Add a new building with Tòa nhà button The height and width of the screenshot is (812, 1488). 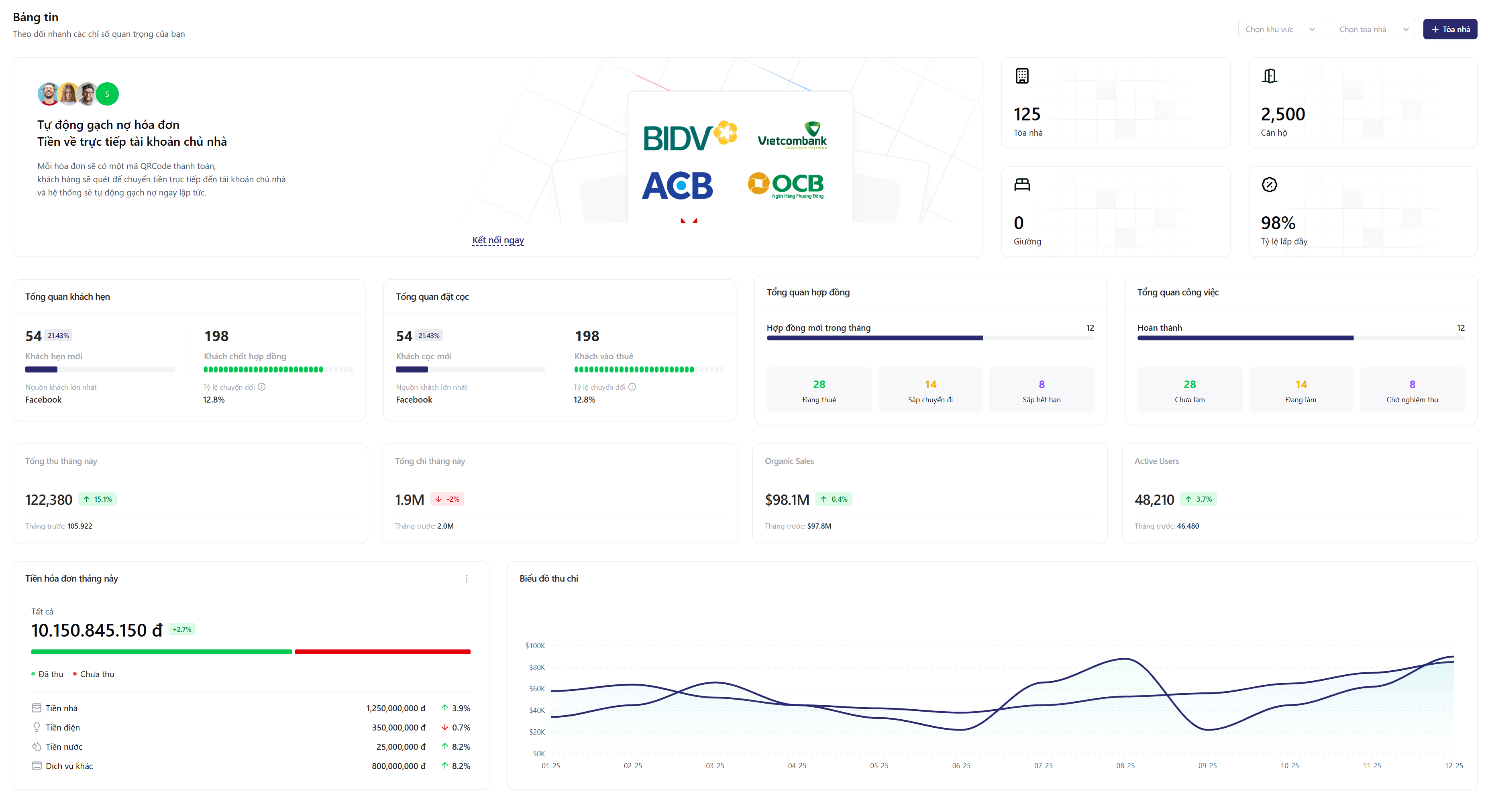point(1449,29)
